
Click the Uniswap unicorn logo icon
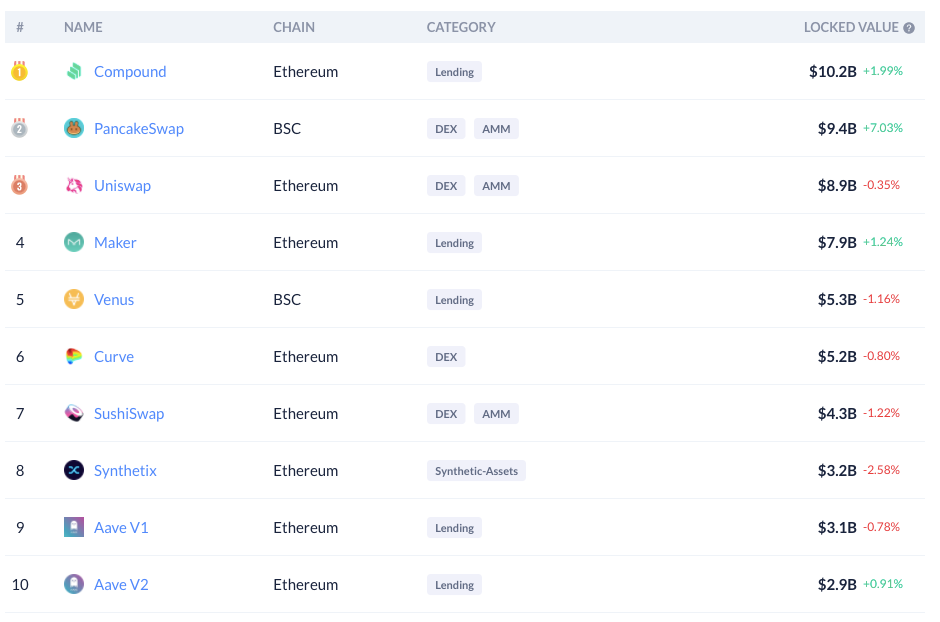pos(74,185)
